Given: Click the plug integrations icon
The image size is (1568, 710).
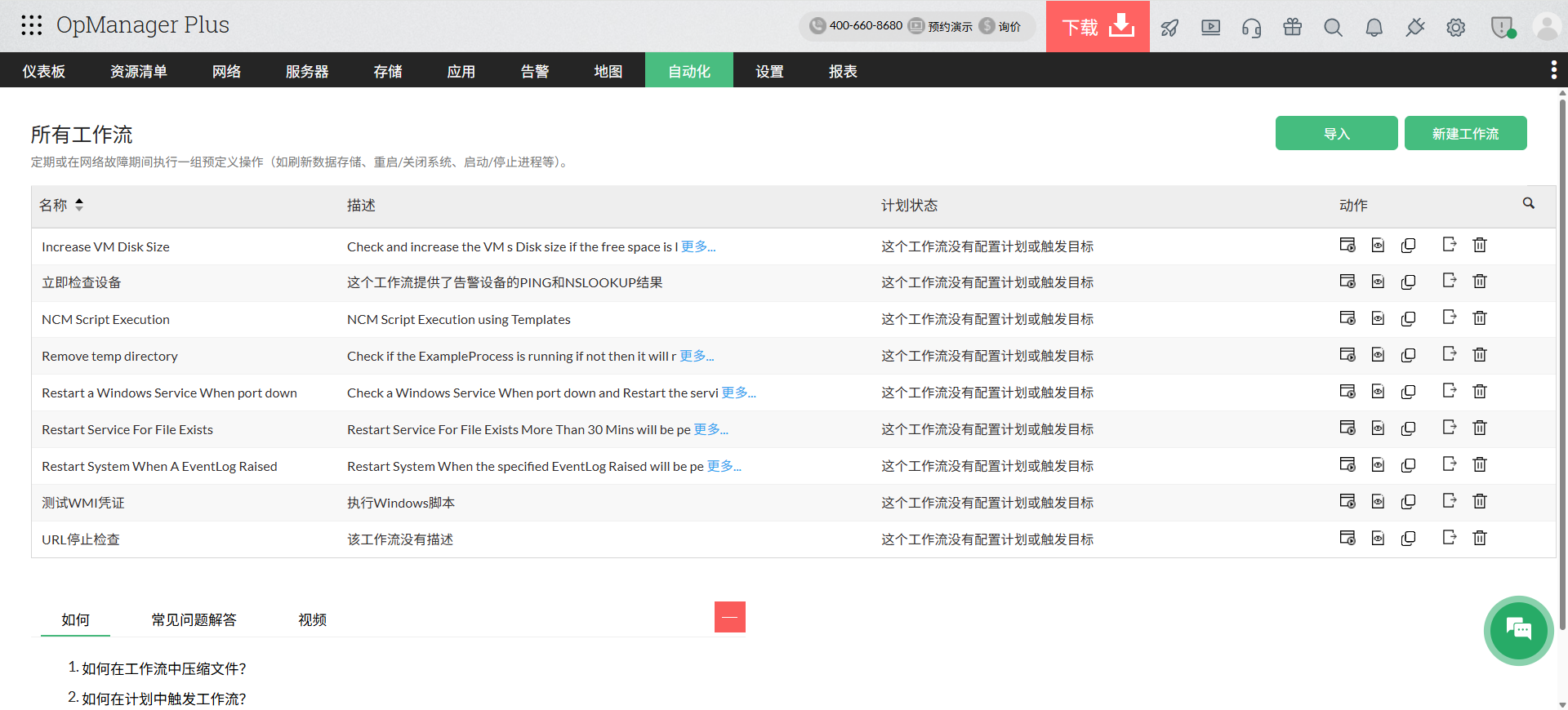Looking at the screenshot, I should pos(1414,28).
